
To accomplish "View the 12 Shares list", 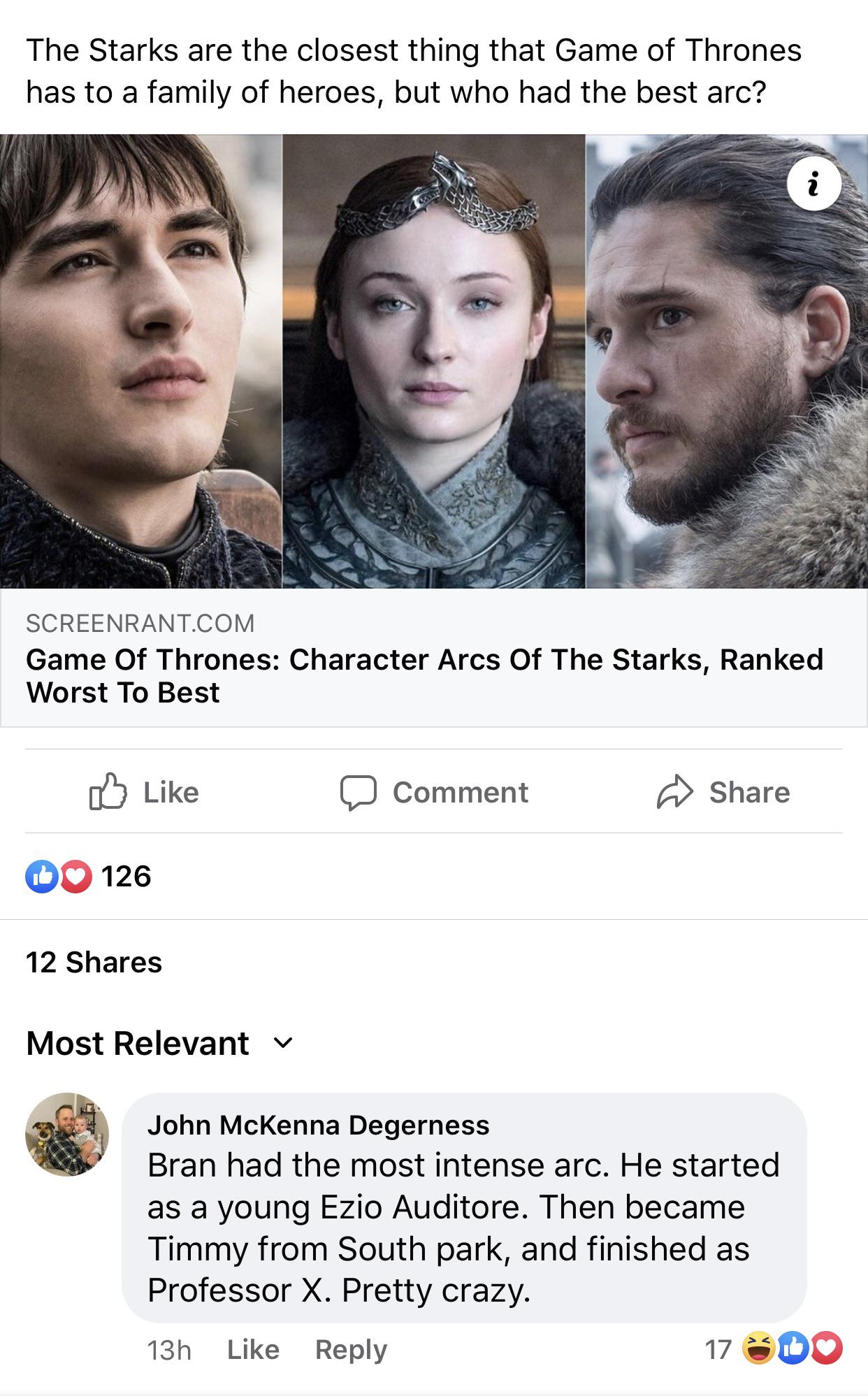I will click(x=94, y=963).
